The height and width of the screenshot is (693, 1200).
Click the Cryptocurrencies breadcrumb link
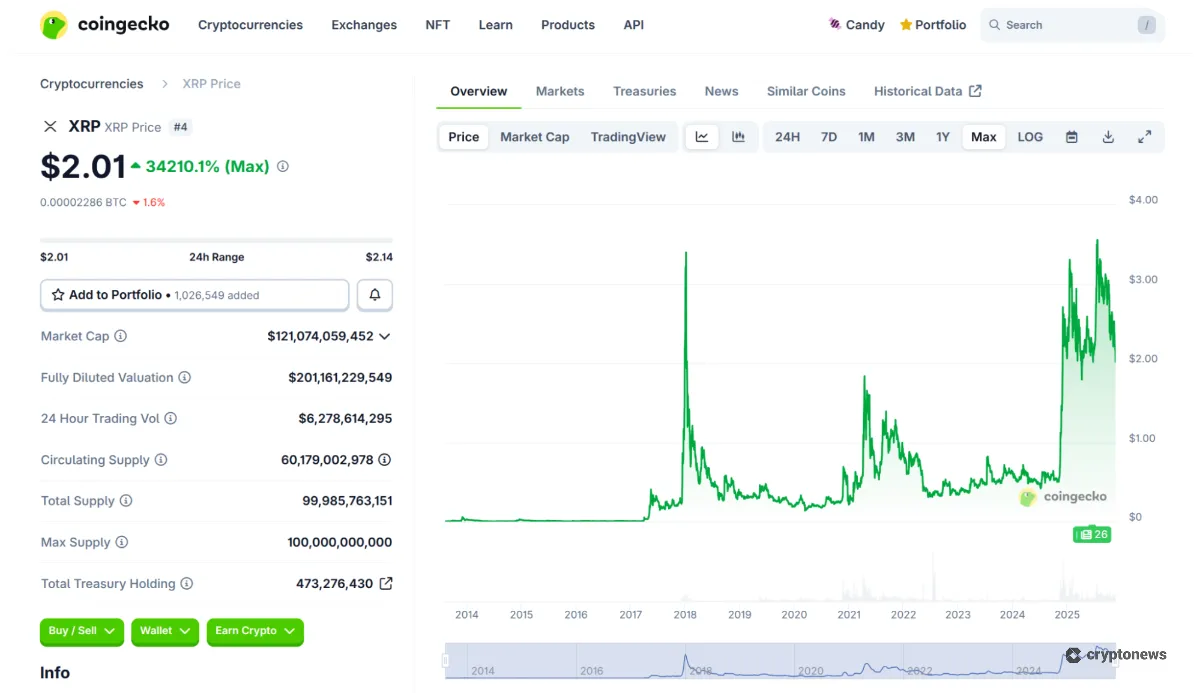(x=91, y=84)
